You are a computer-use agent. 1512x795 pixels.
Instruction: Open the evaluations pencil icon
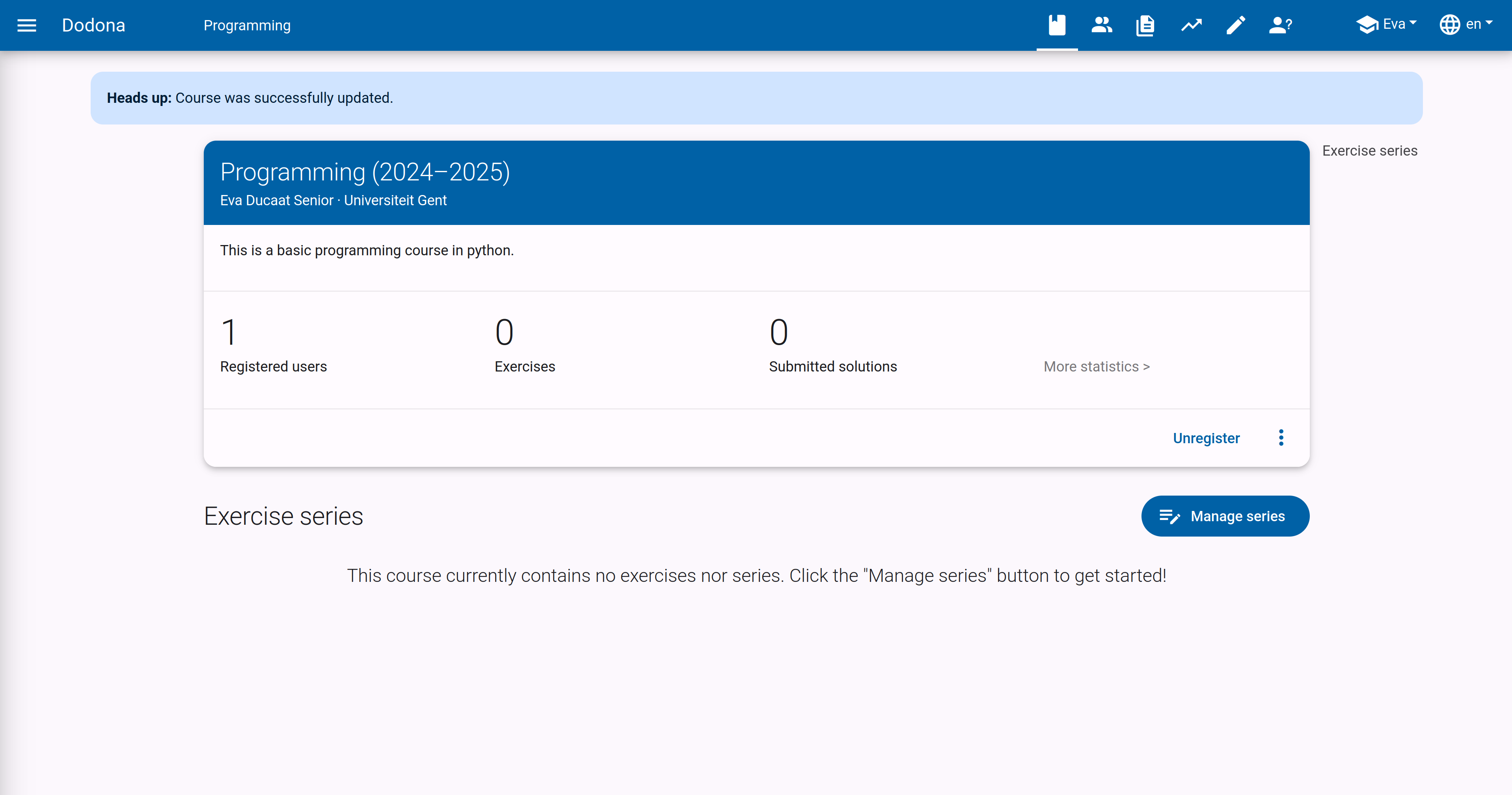[x=1236, y=25]
